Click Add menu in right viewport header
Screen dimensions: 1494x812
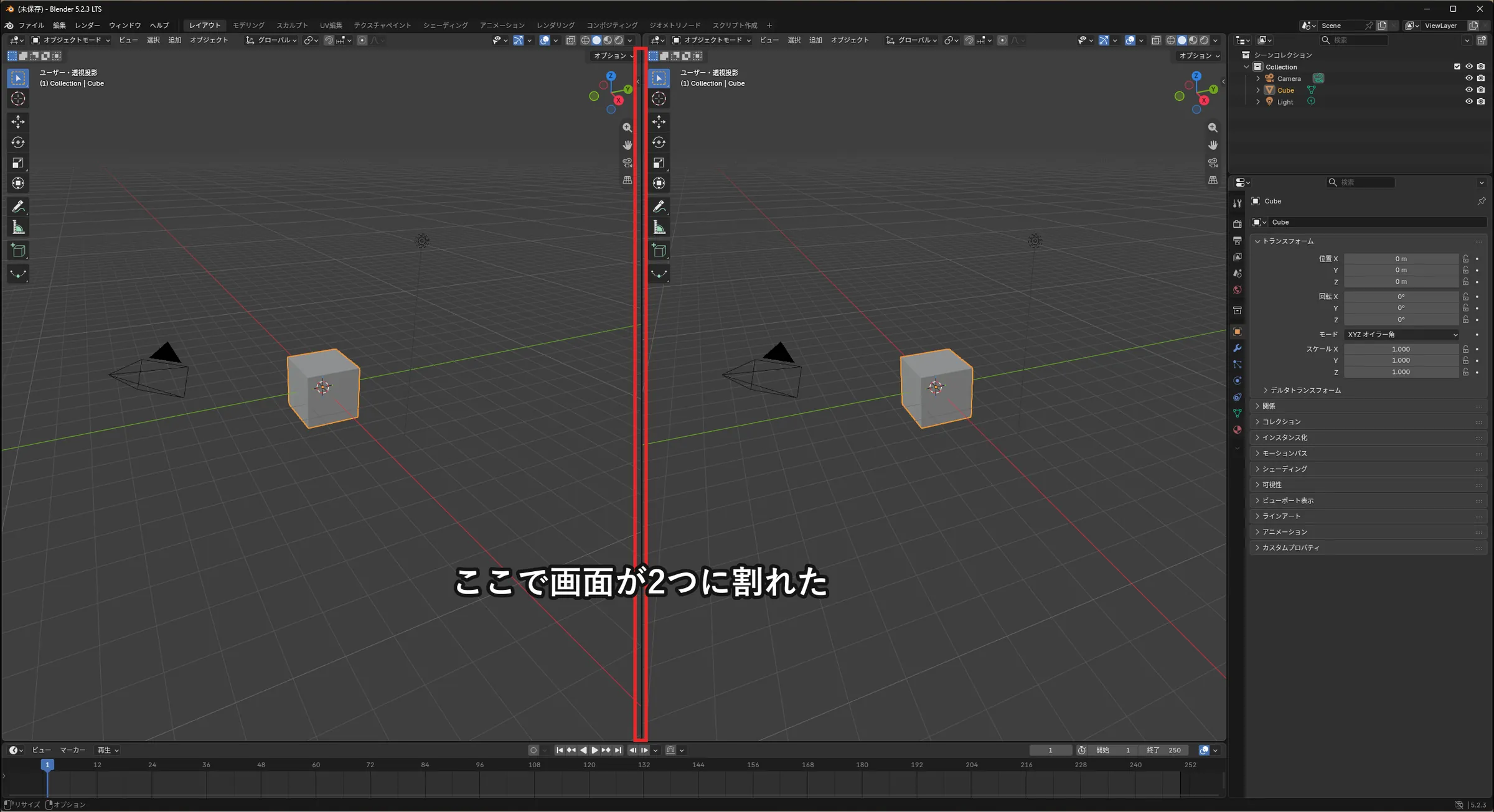pos(815,40)
